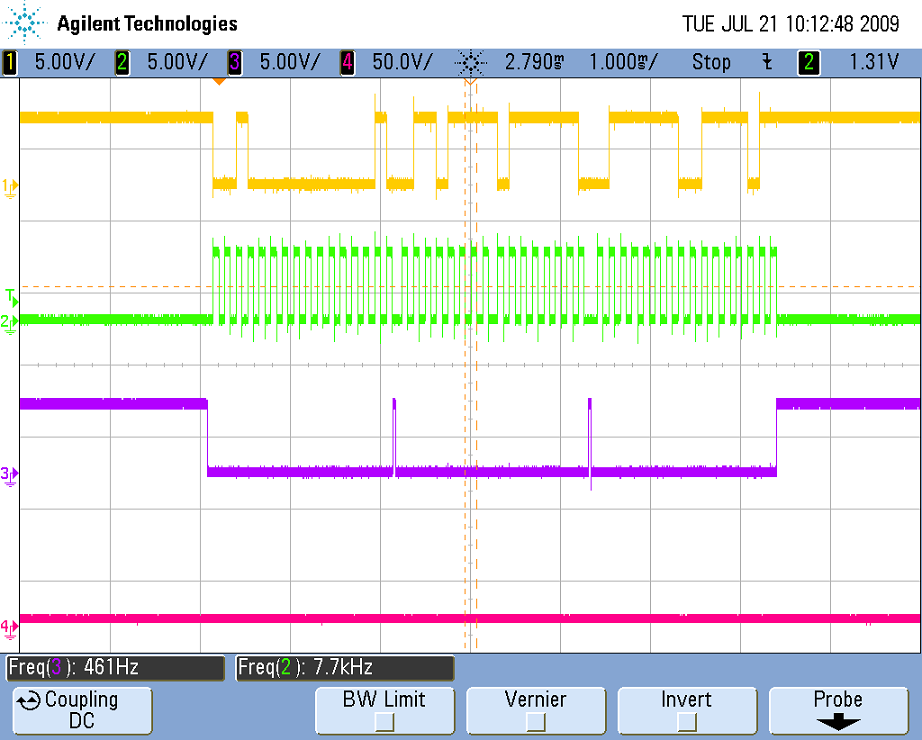This screenshot has height=740, width=922.
Task: Select the yellow channel 1 badge
Action: point(9,62)
